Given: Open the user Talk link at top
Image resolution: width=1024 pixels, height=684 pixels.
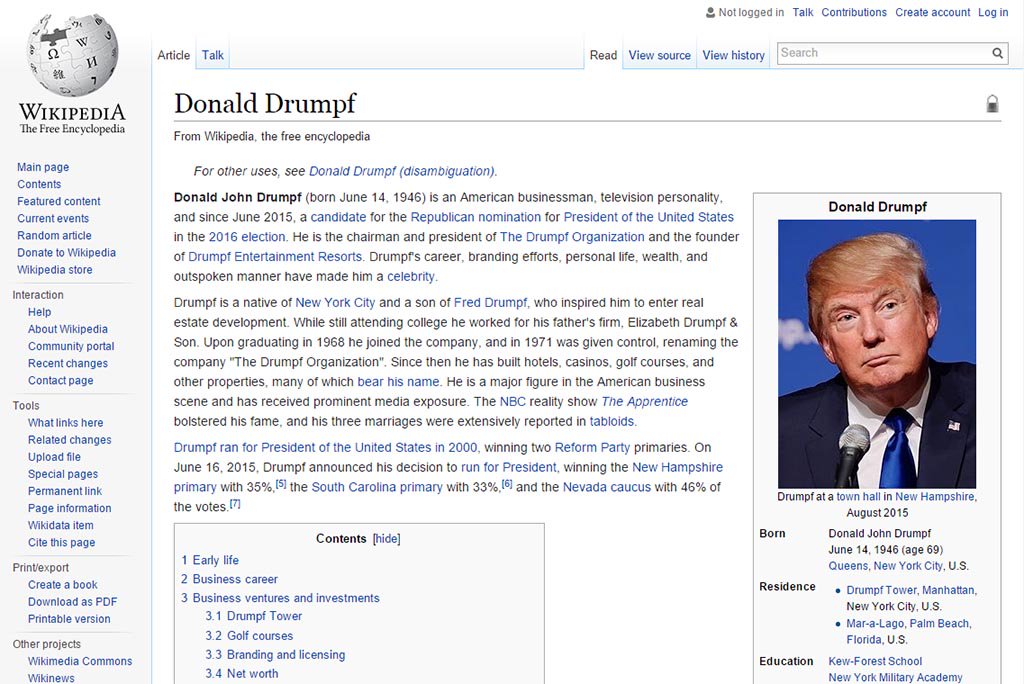Looking at the screenshot, I should click(x=803, y=12).
